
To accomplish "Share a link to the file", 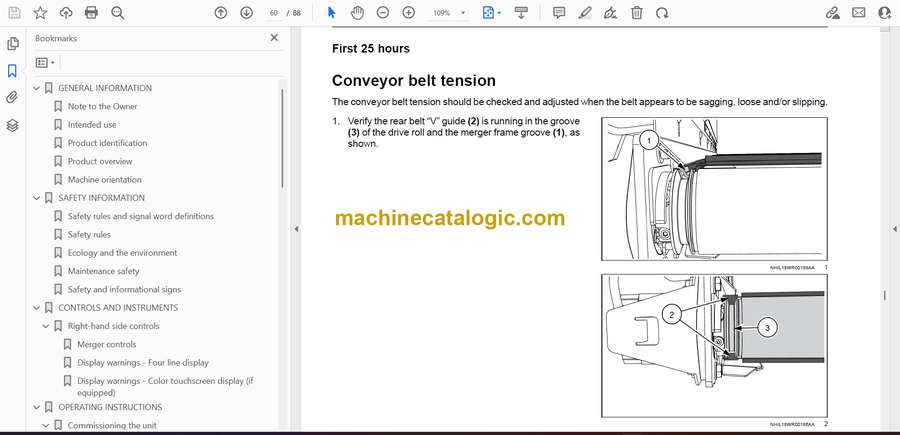I will pyautogui.click(x=832, y=13).
